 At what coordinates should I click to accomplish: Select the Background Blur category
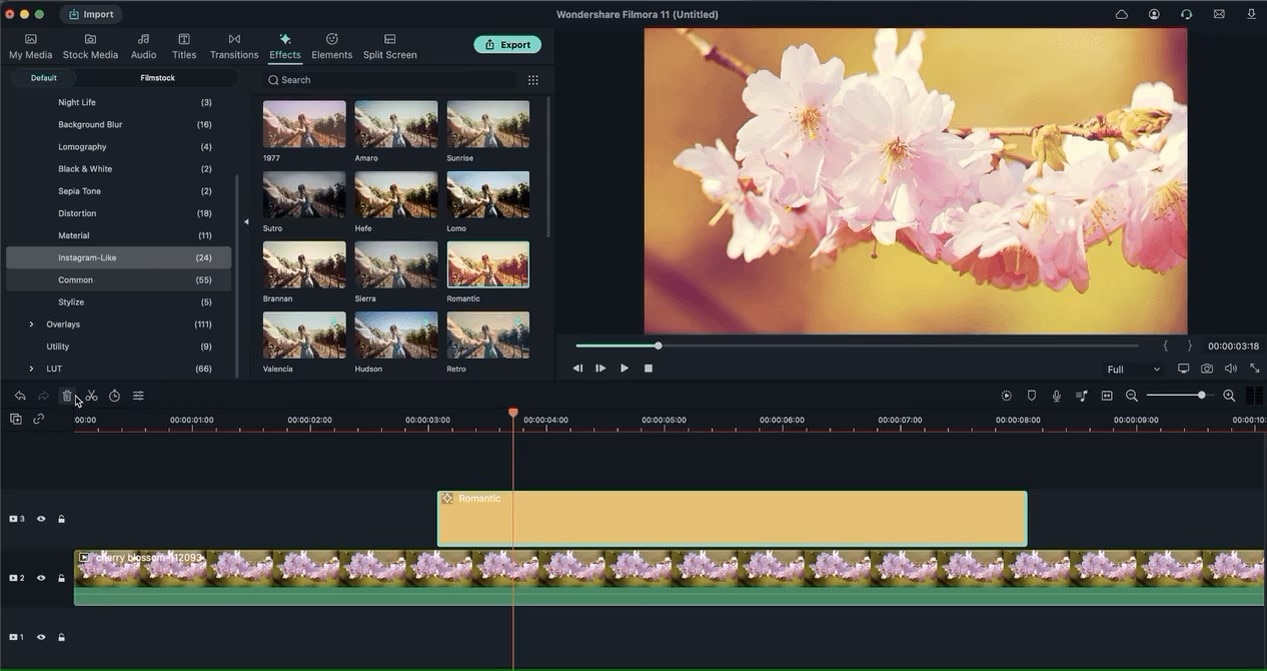click(119, 125)
